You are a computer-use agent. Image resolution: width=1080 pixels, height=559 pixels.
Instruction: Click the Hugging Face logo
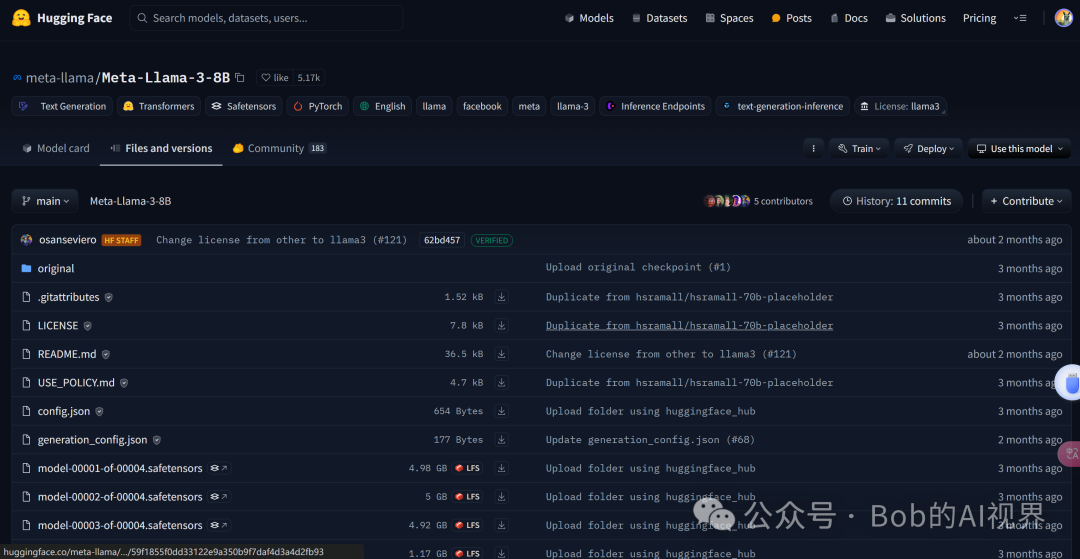62,18
